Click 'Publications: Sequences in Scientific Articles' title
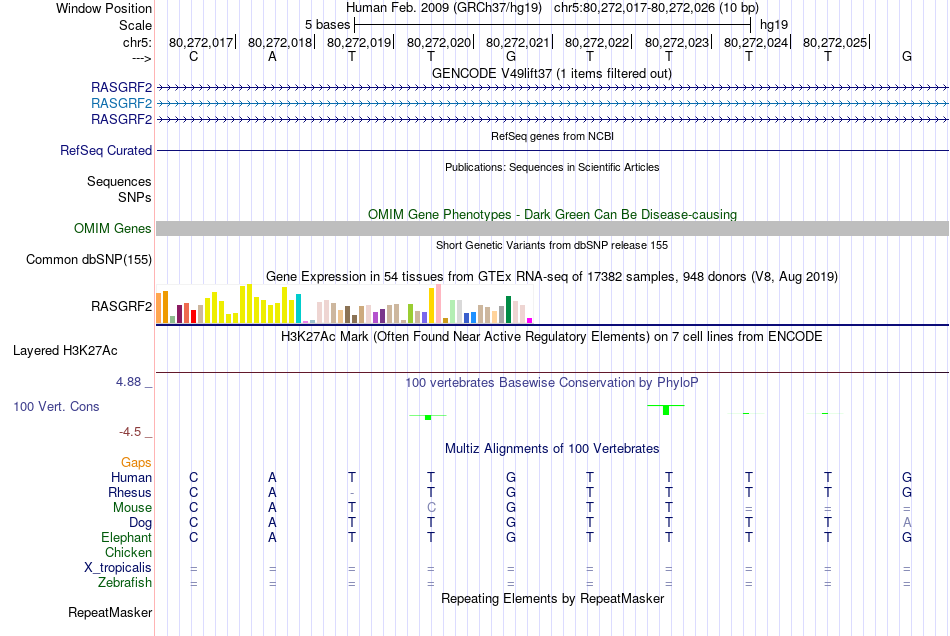This screenshot has height=636, width=950. (x=552, y=167)
